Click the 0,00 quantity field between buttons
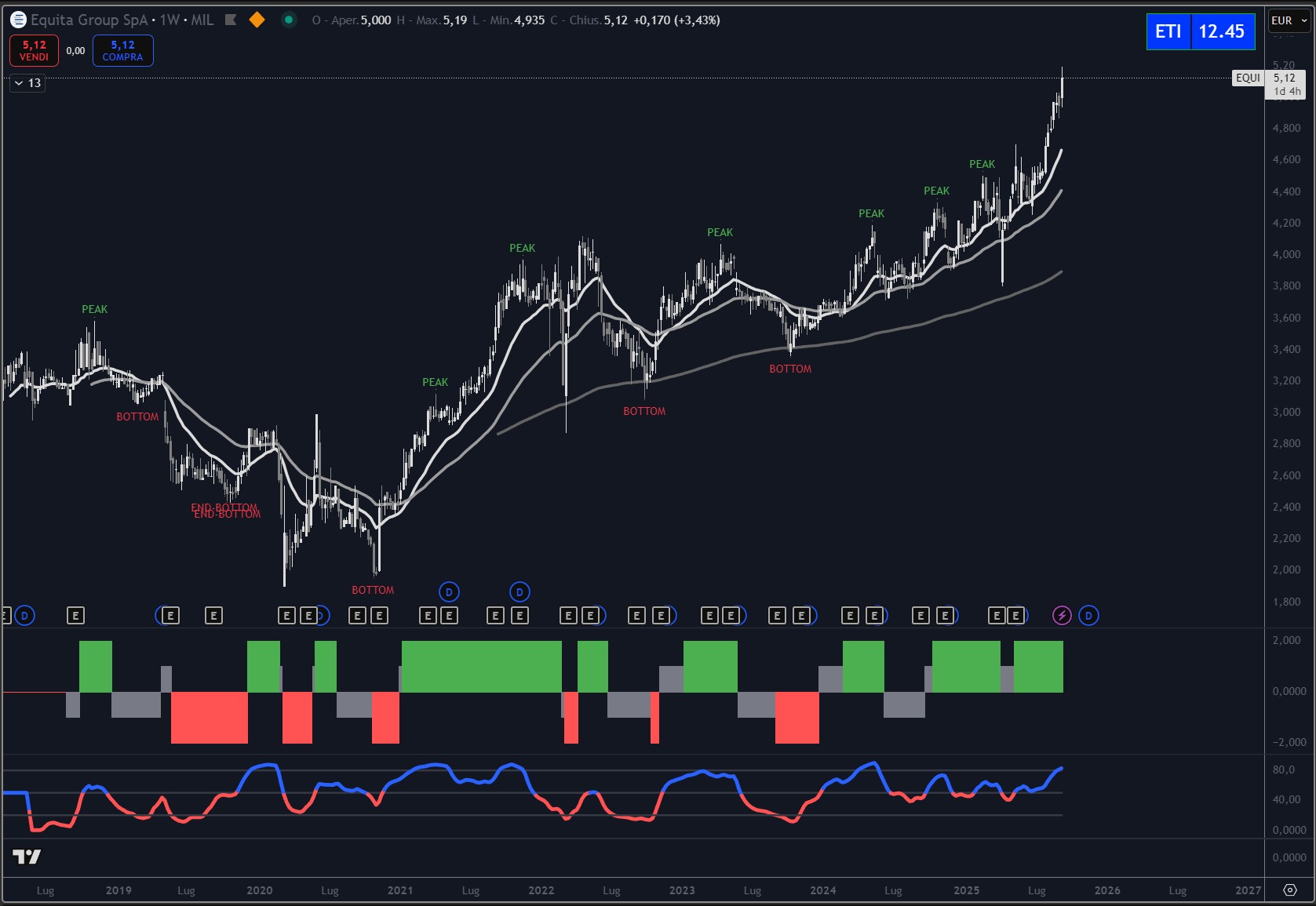Viewport: 1316px width, 906px height. coord(75,51)
